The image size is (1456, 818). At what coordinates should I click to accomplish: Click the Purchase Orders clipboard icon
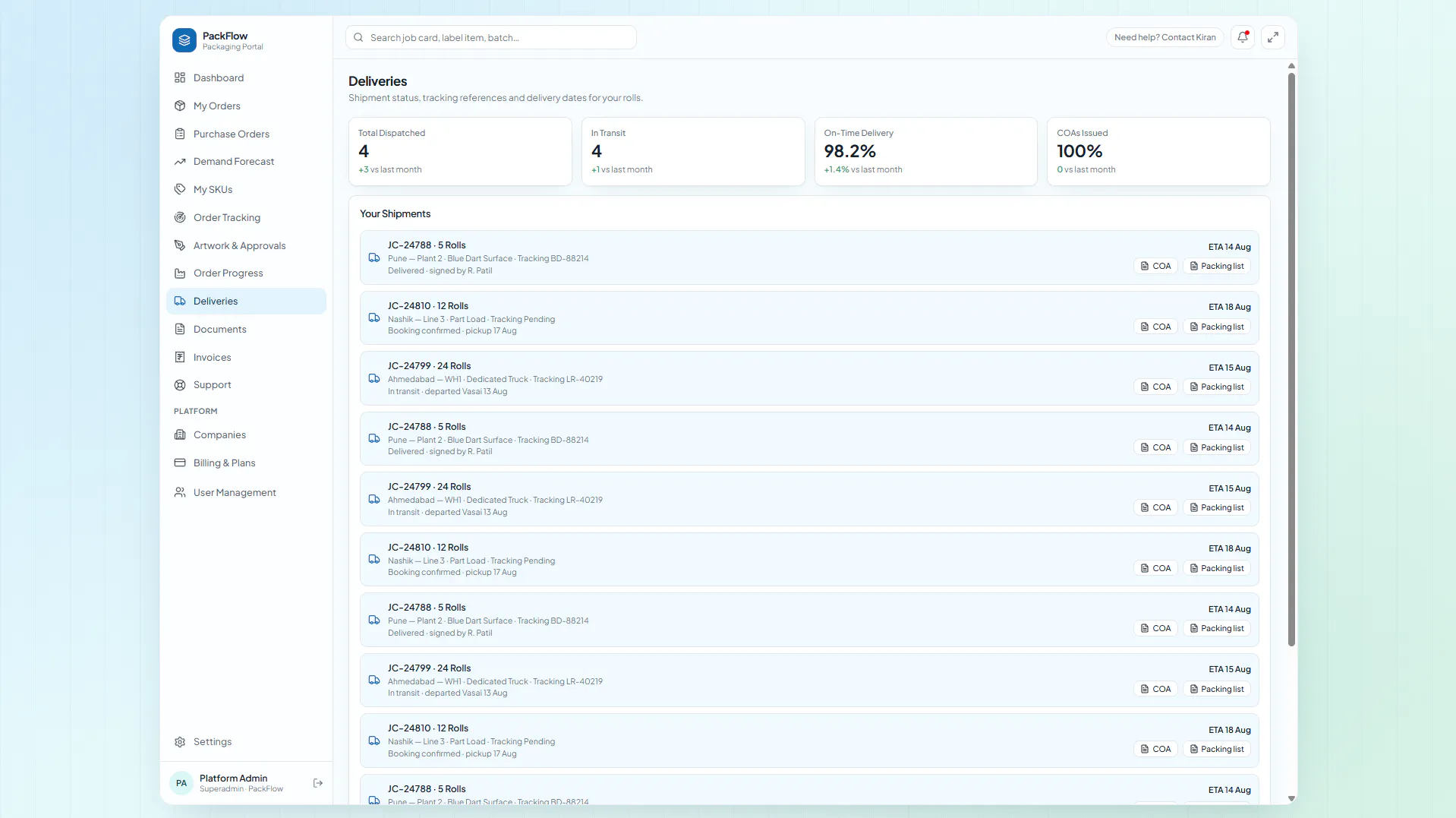(x=180, y=134)
